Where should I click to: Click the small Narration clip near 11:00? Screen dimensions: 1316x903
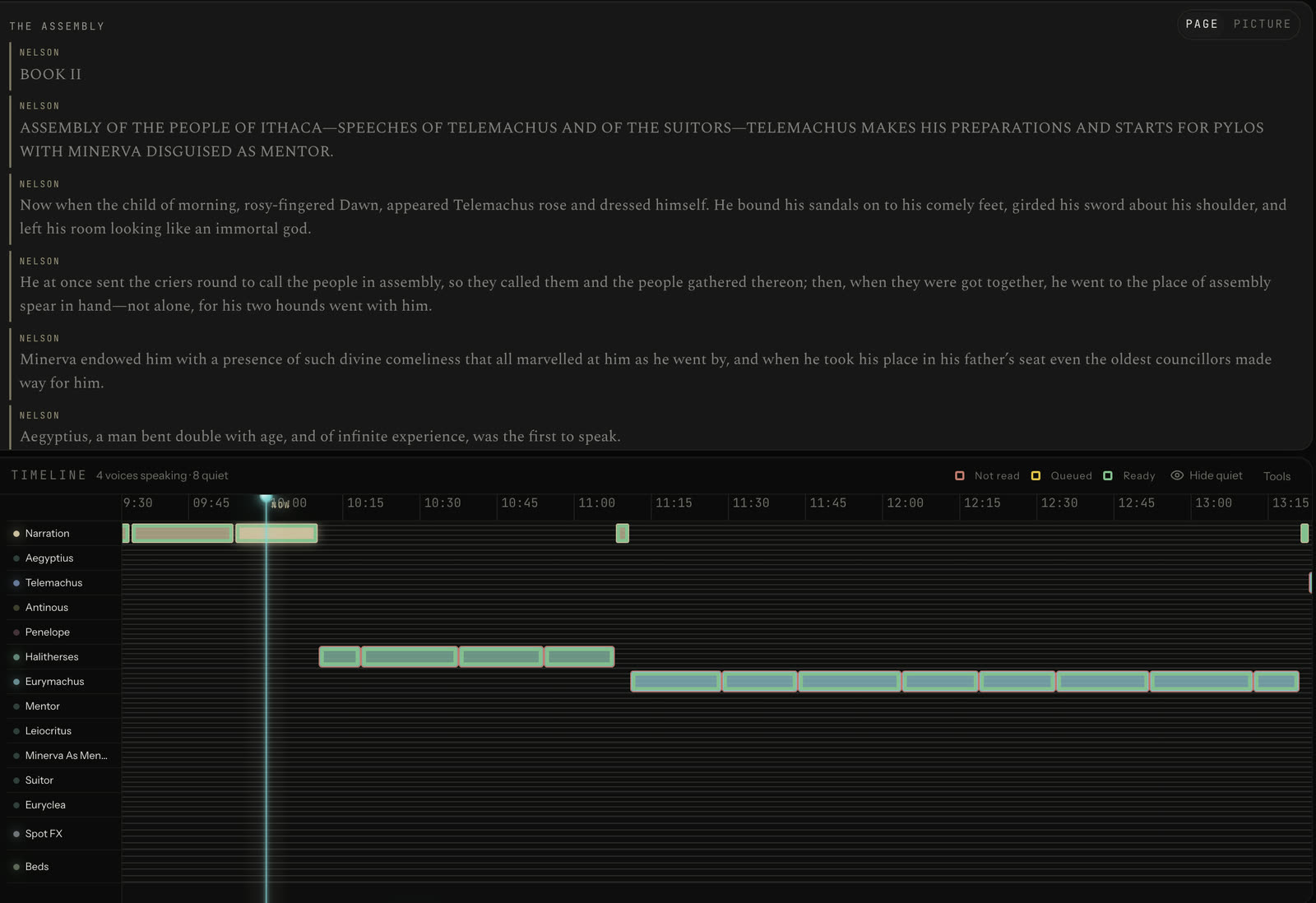(x=623, y=533)
